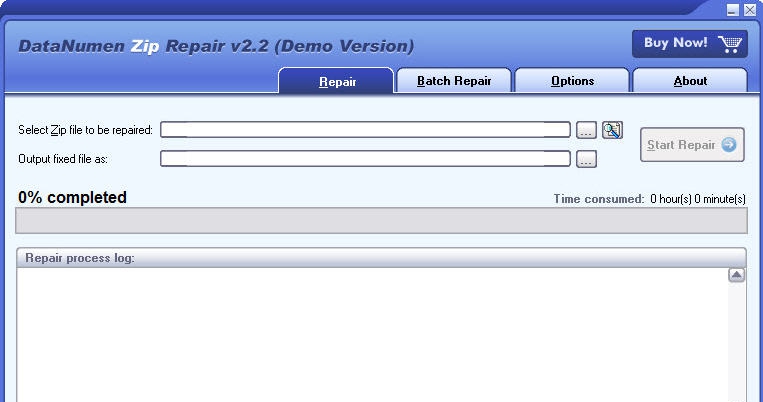Click the search Zip files magnifier icon
The width and height of the screenshot is (763, 402).
612,130
